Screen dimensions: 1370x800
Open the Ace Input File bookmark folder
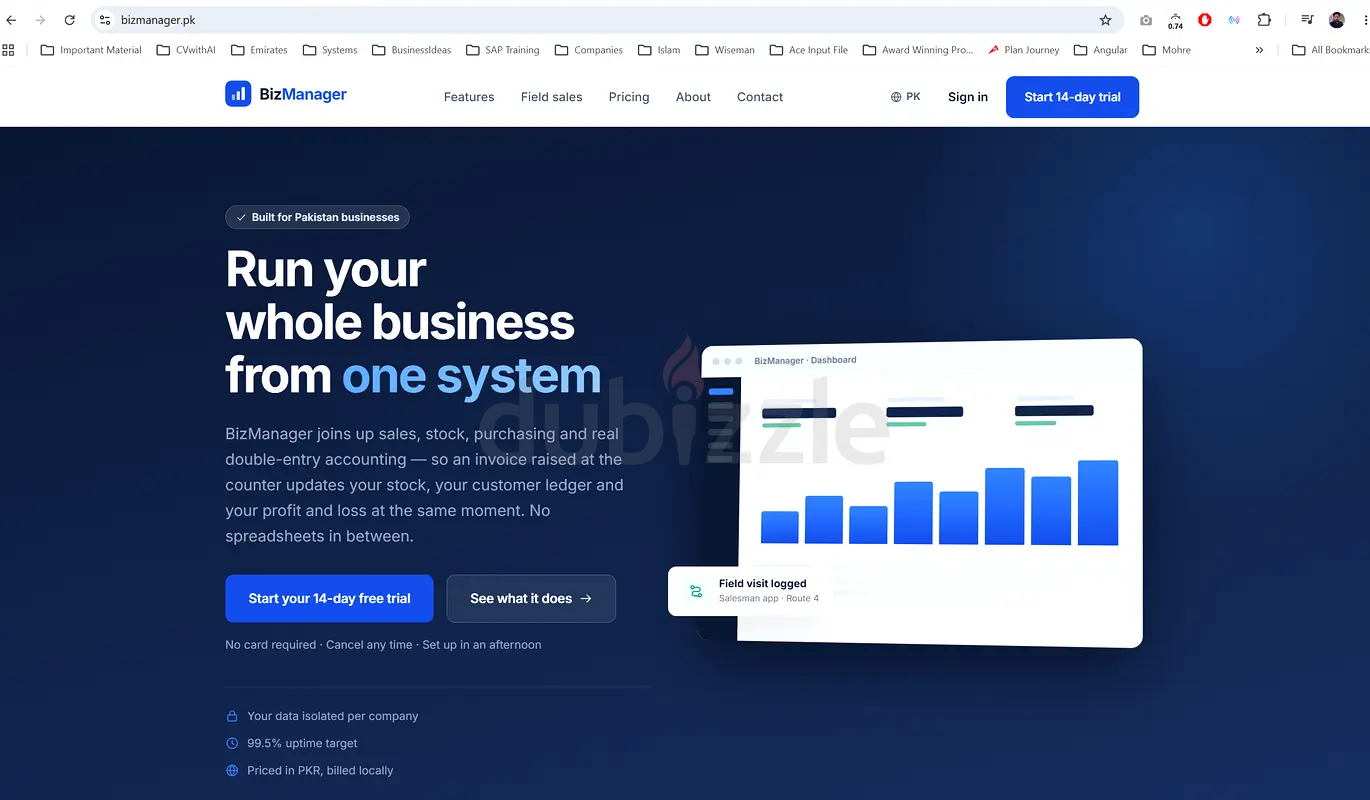pyautogui.click(x=809, y=50)
